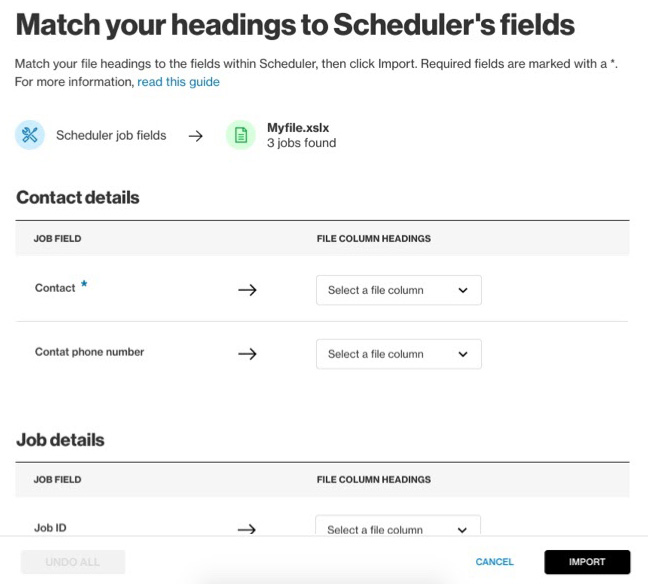648x584 pixels.
Task: Cancel the import mapping
Action: pyautogui.click(x=494, y=562)
